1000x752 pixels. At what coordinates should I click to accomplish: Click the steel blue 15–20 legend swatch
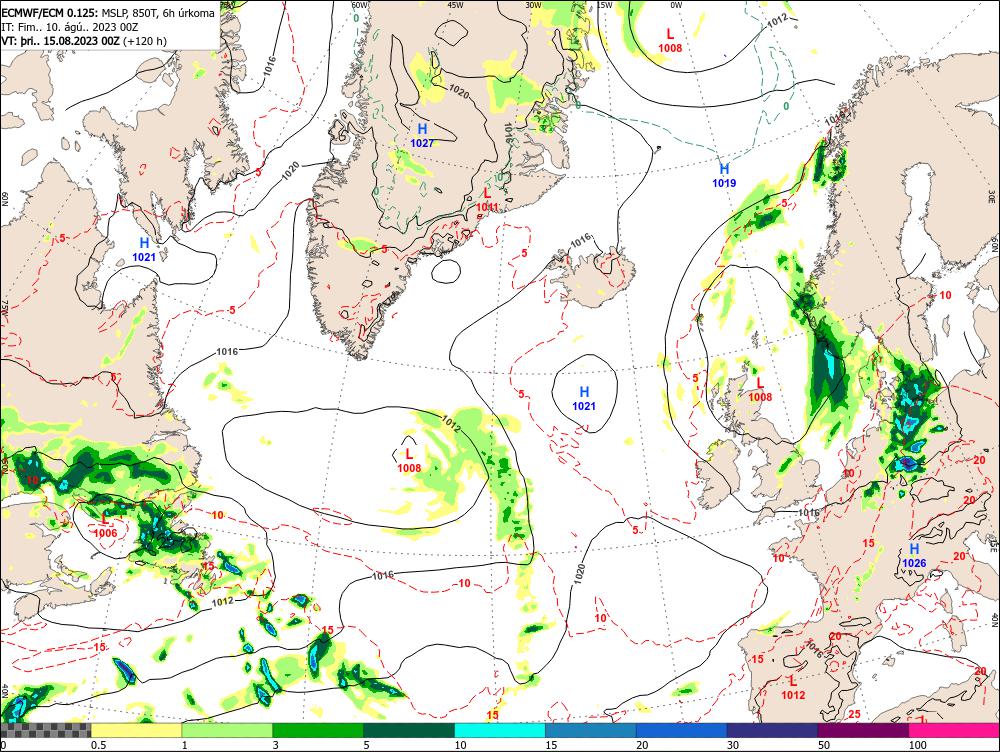coord(591,731)
